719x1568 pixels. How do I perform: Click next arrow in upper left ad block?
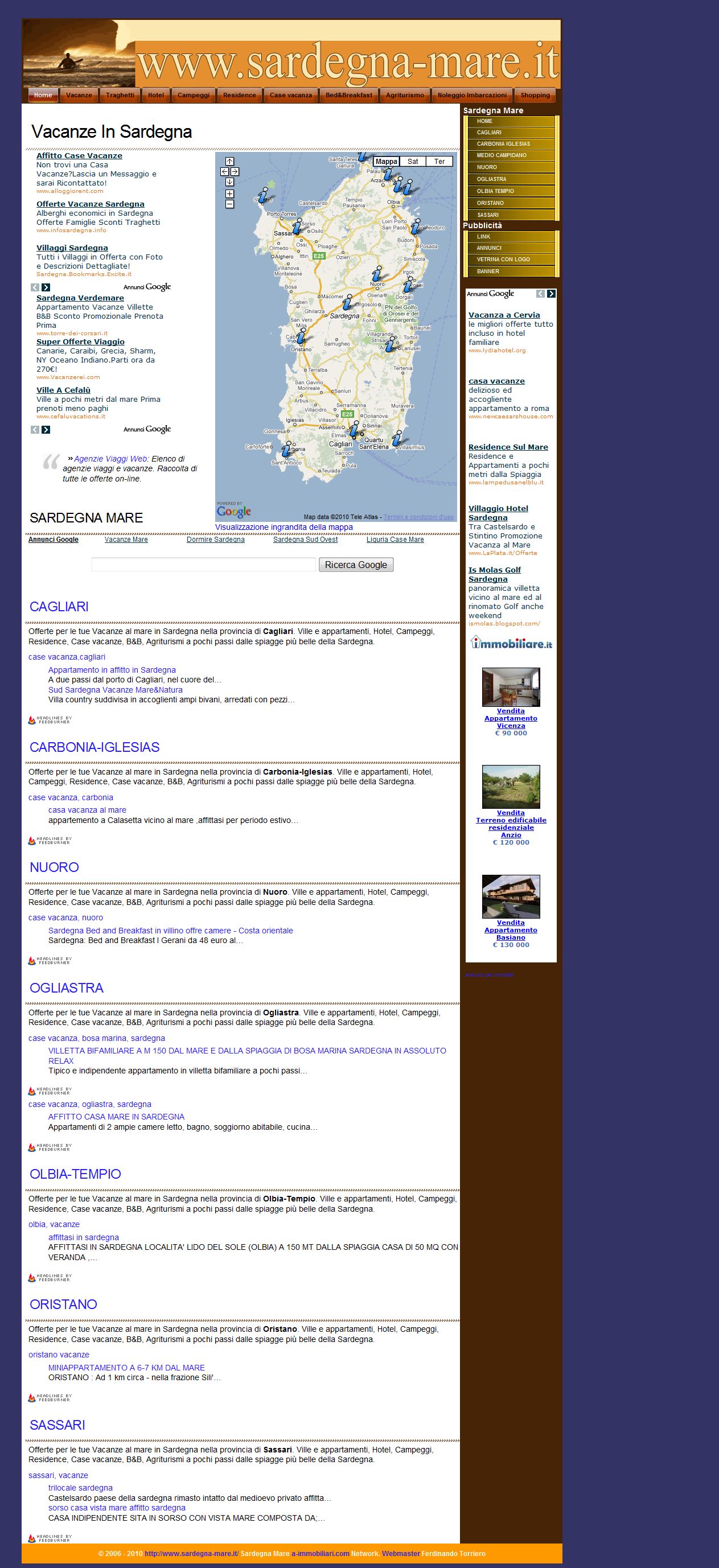(46, 287)
